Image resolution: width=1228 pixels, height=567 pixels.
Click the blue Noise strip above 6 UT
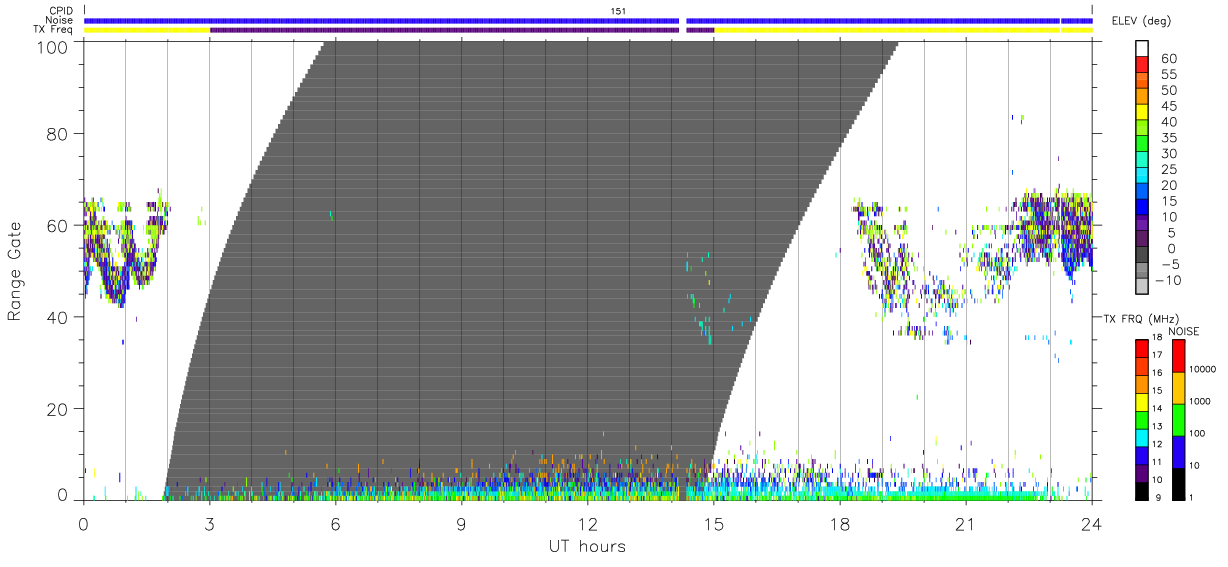tap(382, 20)
